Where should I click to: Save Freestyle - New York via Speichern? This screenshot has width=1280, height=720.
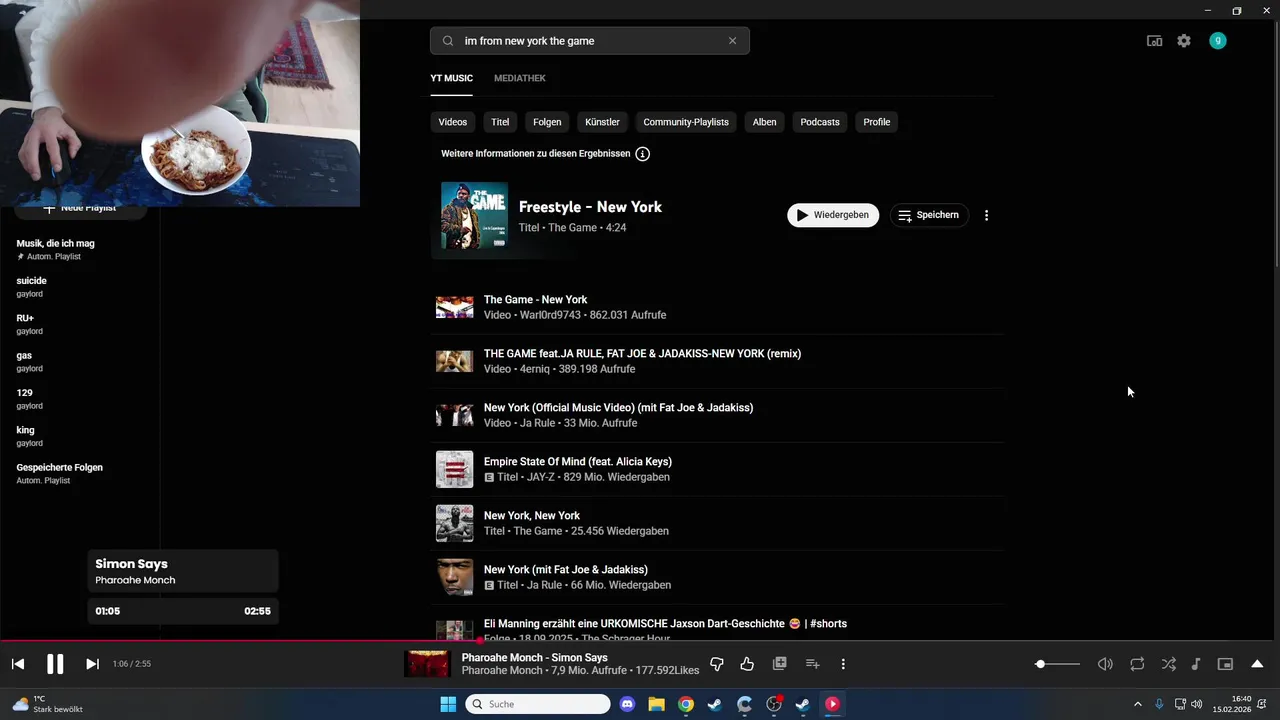929,215
